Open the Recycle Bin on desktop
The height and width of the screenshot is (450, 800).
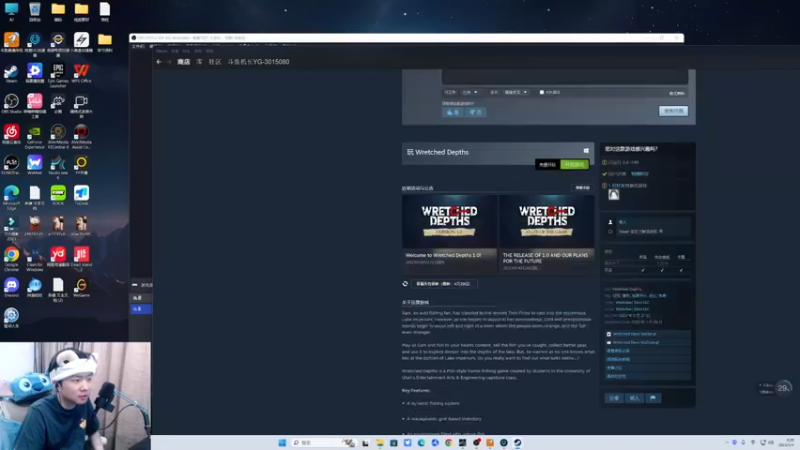[x=35, y=11]
